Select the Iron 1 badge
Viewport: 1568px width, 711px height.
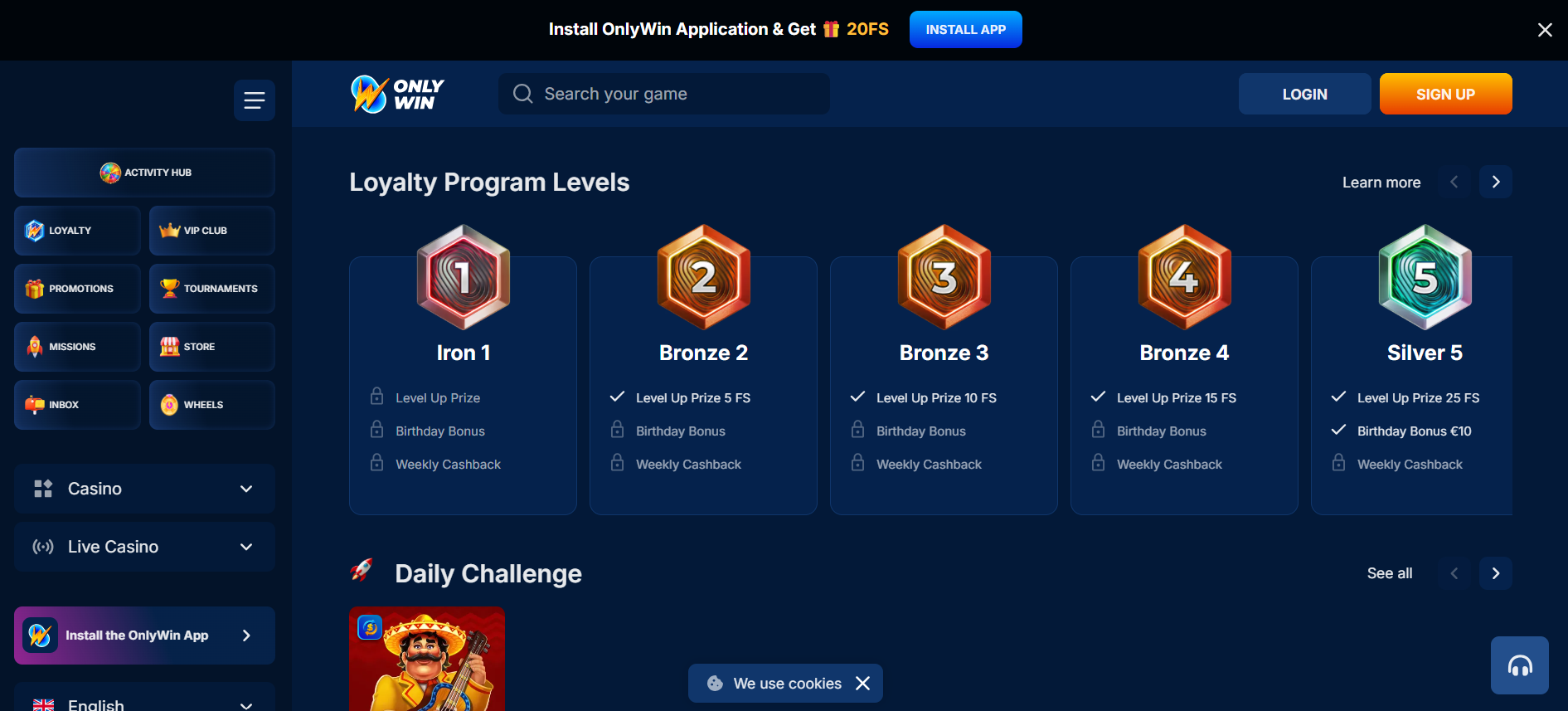(464, 277)
